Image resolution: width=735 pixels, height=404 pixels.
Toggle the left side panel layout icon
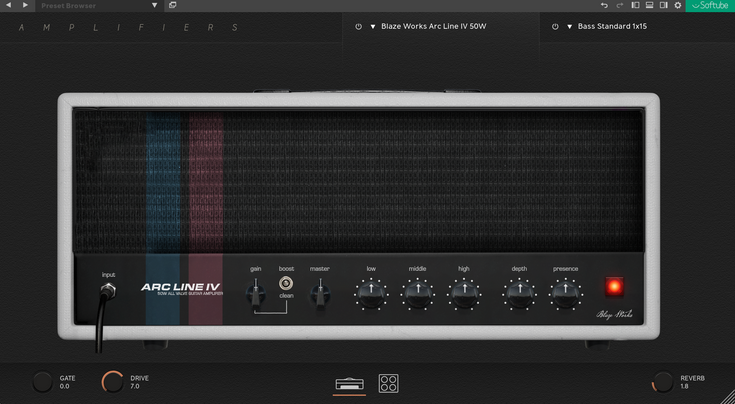pyautogui.click(x=635, y=5)
